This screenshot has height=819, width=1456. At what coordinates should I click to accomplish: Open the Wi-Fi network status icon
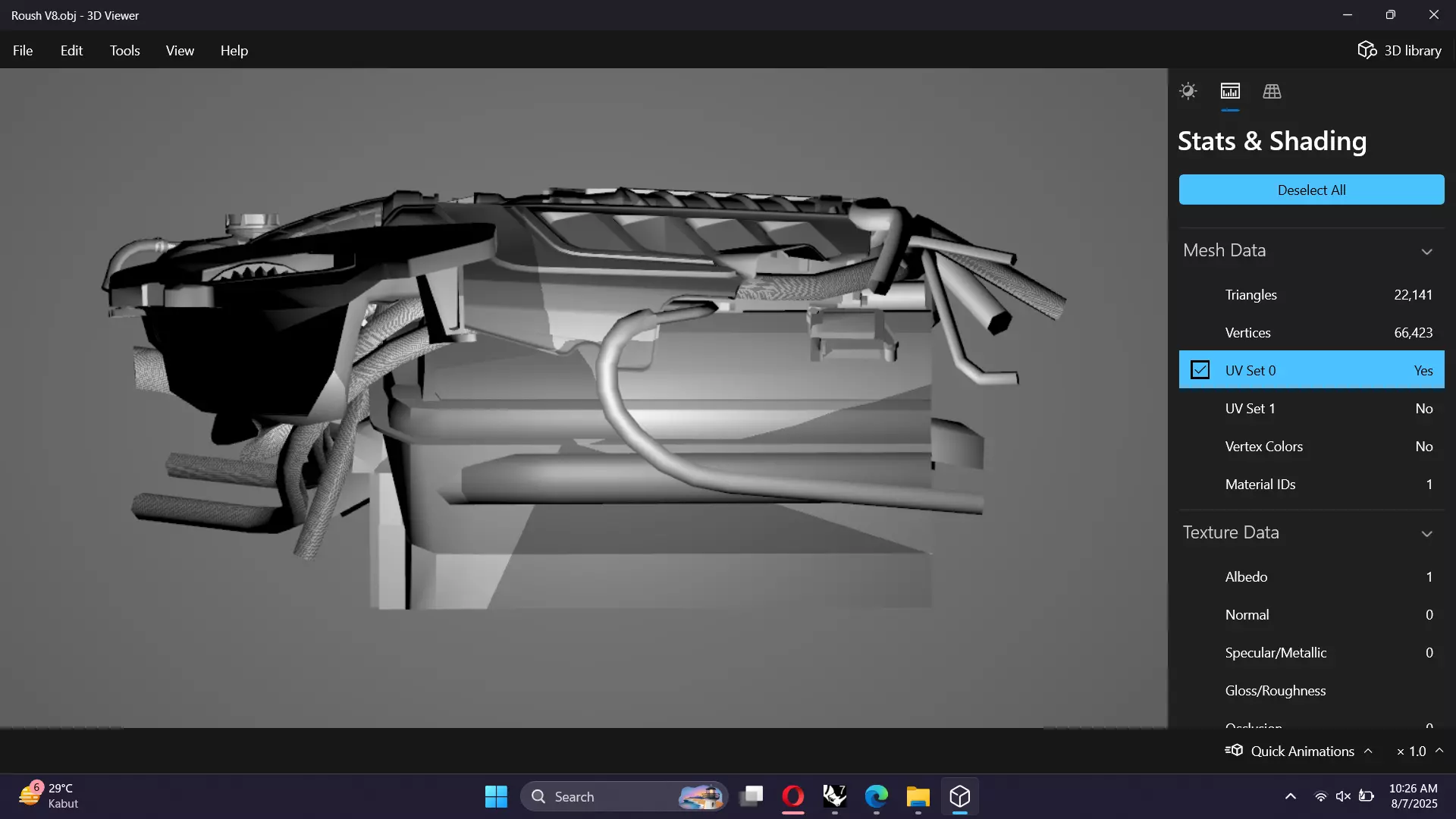(1320, 796)
